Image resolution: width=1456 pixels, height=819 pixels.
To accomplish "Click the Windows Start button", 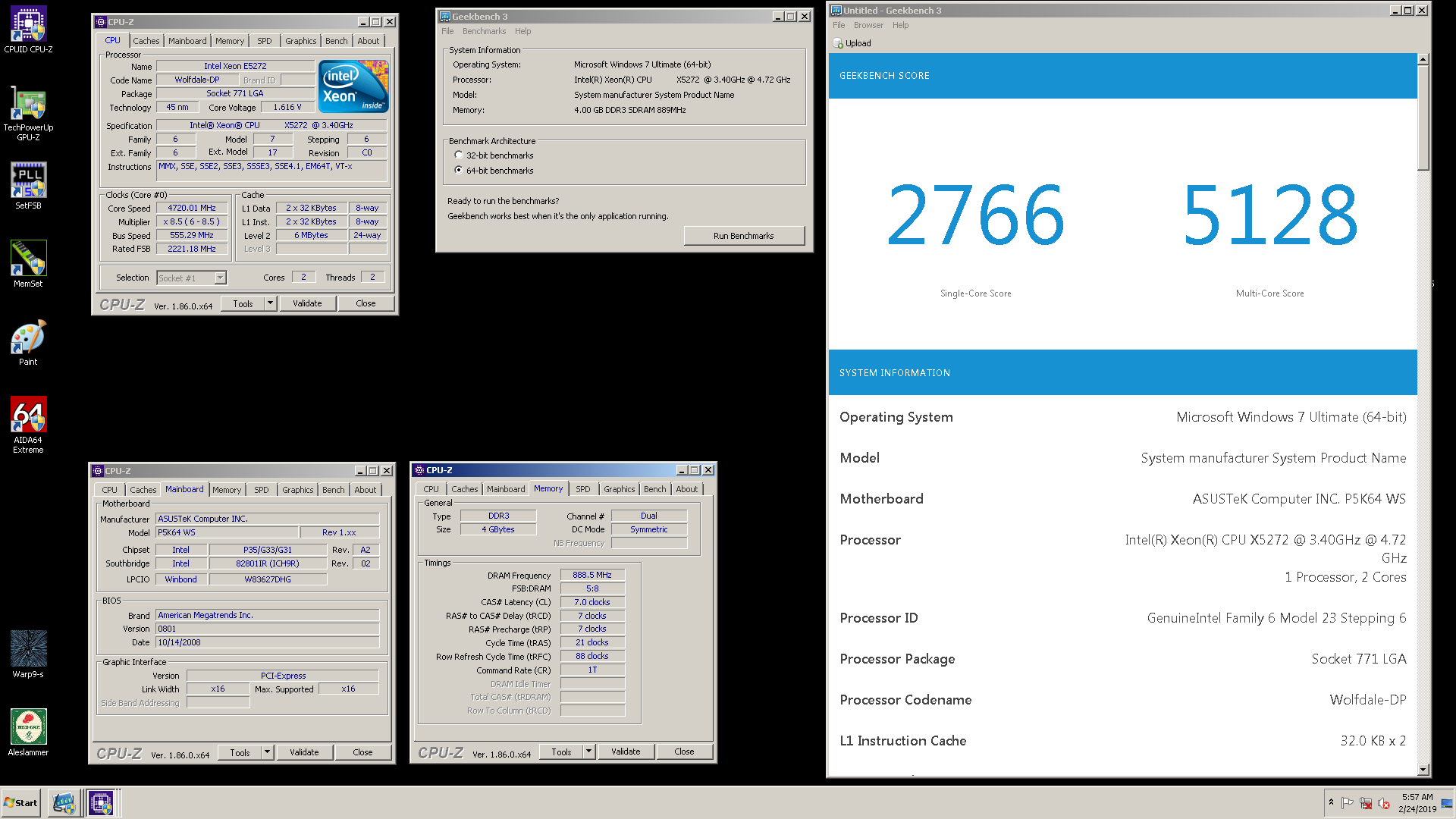I will click(x=21, y=803).
